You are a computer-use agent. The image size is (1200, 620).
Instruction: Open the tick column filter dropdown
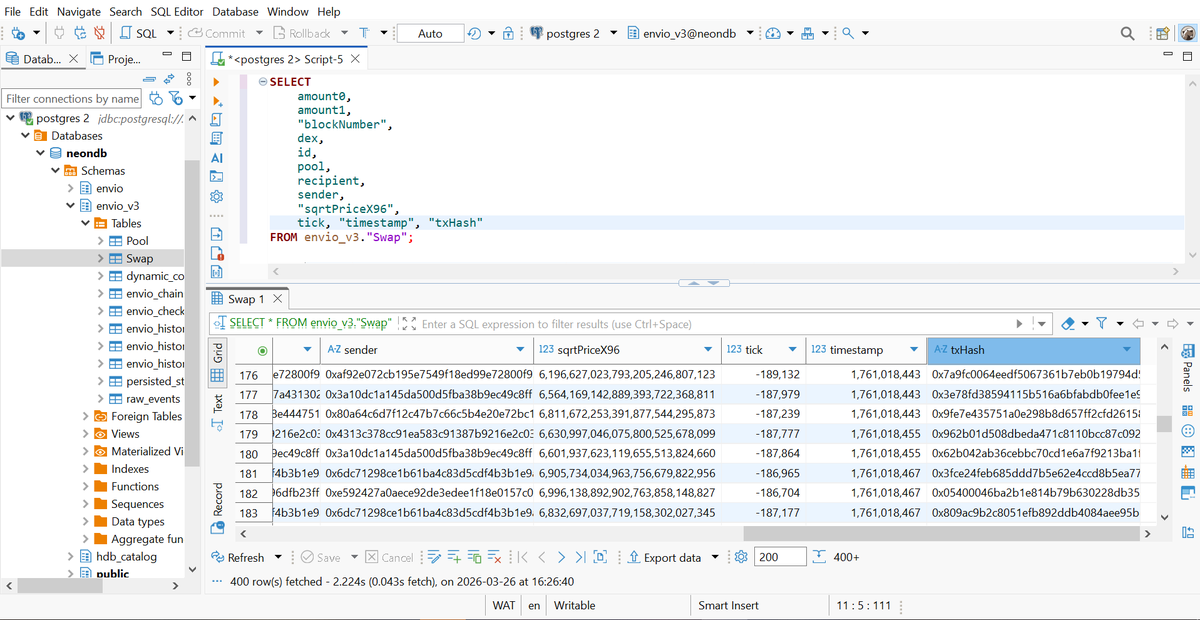793,349
